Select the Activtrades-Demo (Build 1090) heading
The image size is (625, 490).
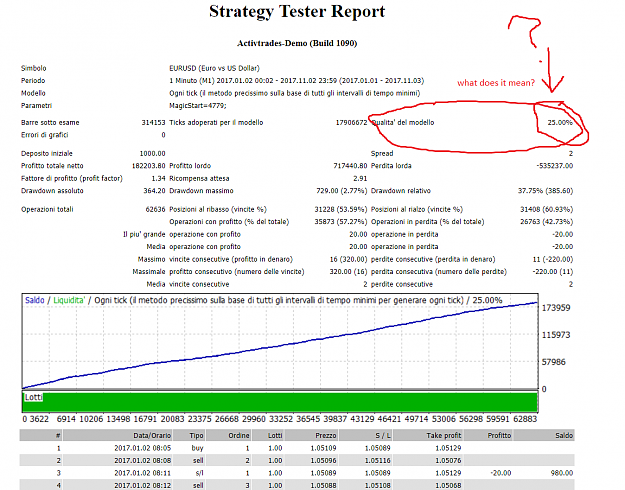[x=297, y=43]
